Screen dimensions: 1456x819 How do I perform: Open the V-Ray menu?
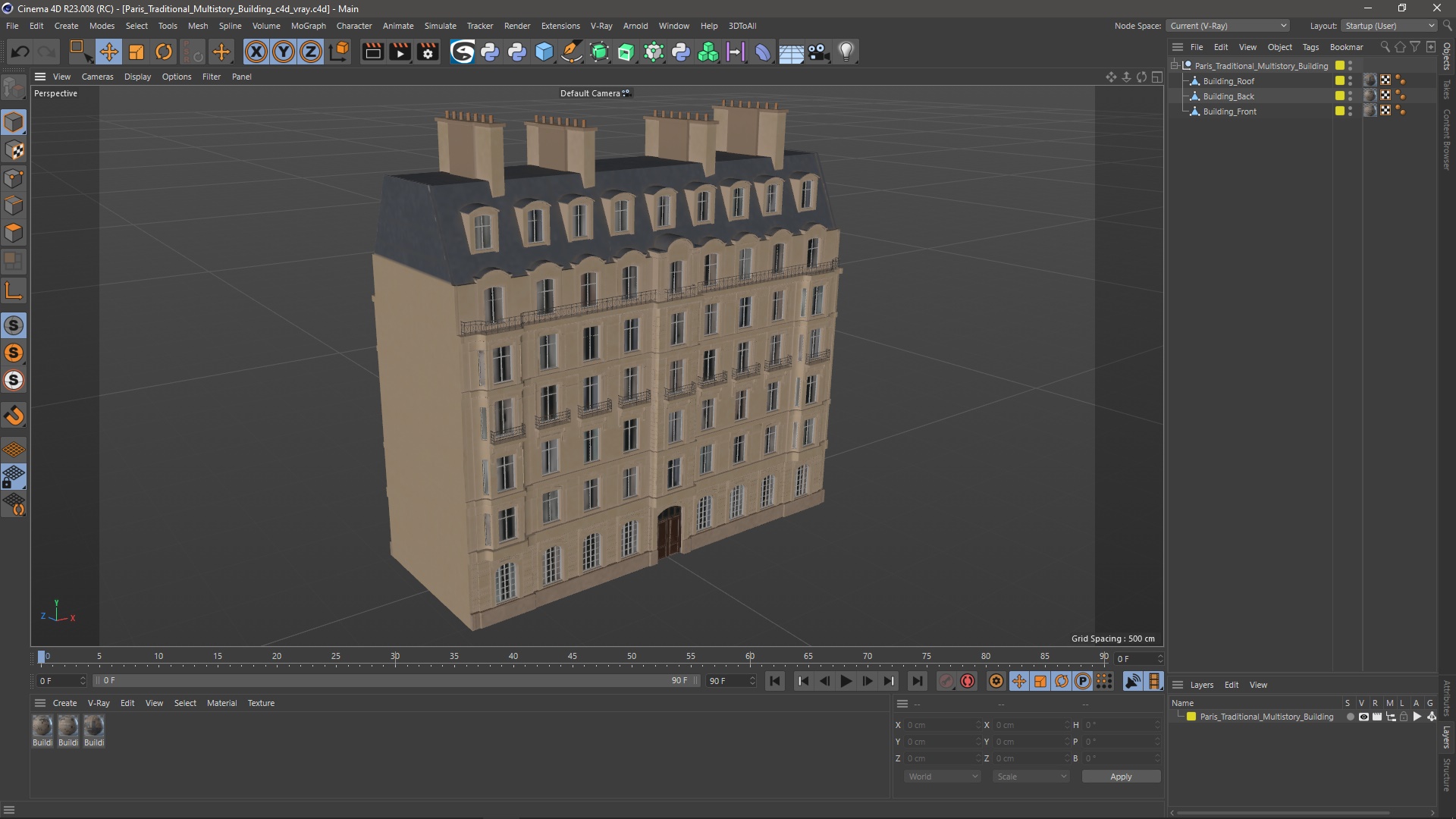(x=601, y=26)
